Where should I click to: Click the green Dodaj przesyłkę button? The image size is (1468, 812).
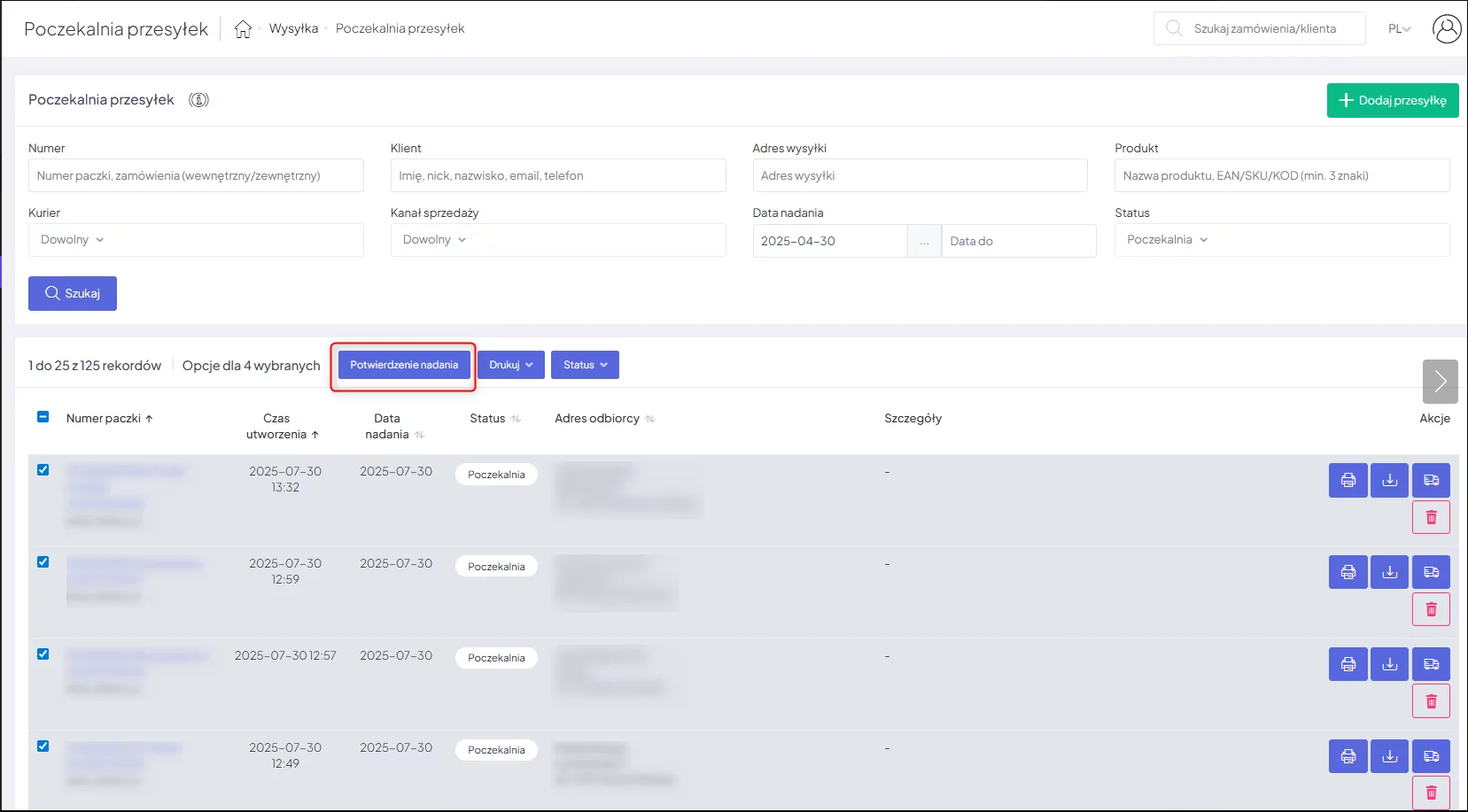1392,101
